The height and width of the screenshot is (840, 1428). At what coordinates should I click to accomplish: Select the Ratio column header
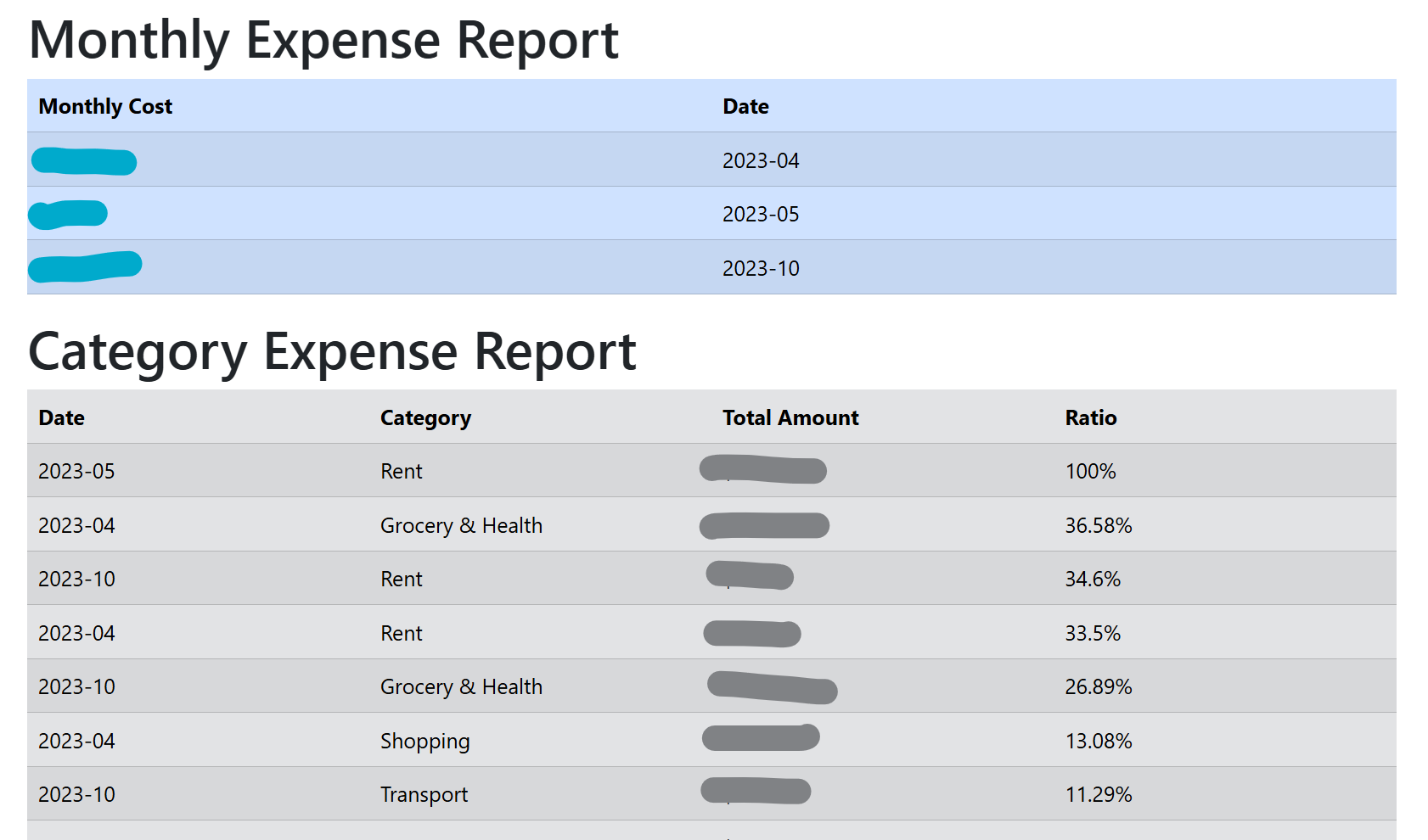pos(1091,417)
